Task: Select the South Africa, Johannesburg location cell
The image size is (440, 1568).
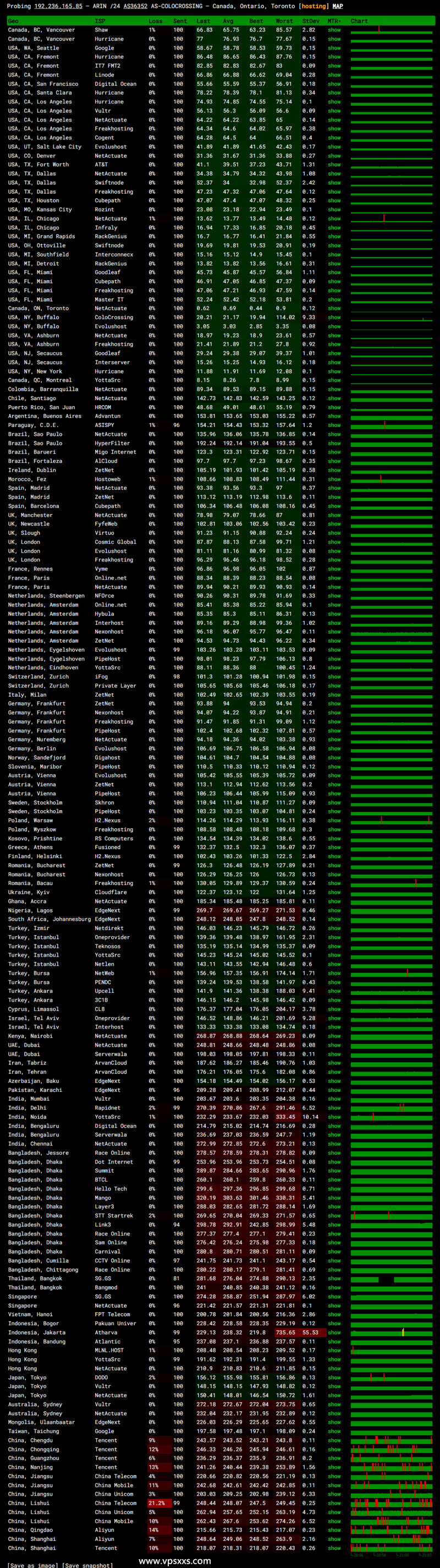Action: click(50, 919)
